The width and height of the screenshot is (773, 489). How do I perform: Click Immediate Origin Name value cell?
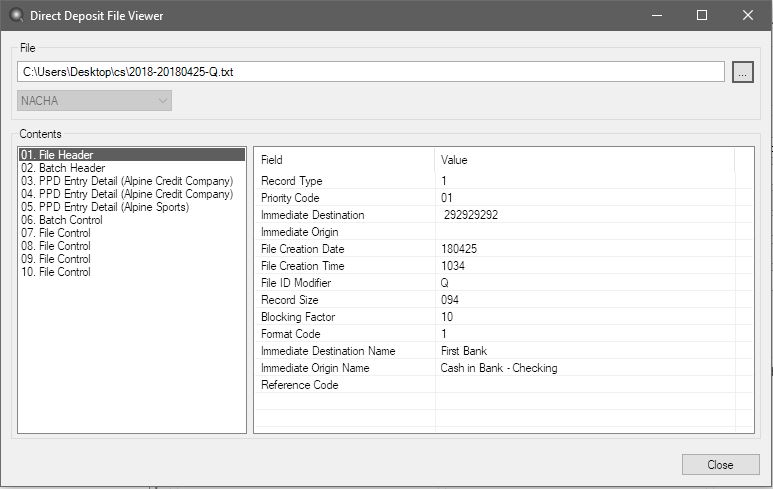pos(499,368)
